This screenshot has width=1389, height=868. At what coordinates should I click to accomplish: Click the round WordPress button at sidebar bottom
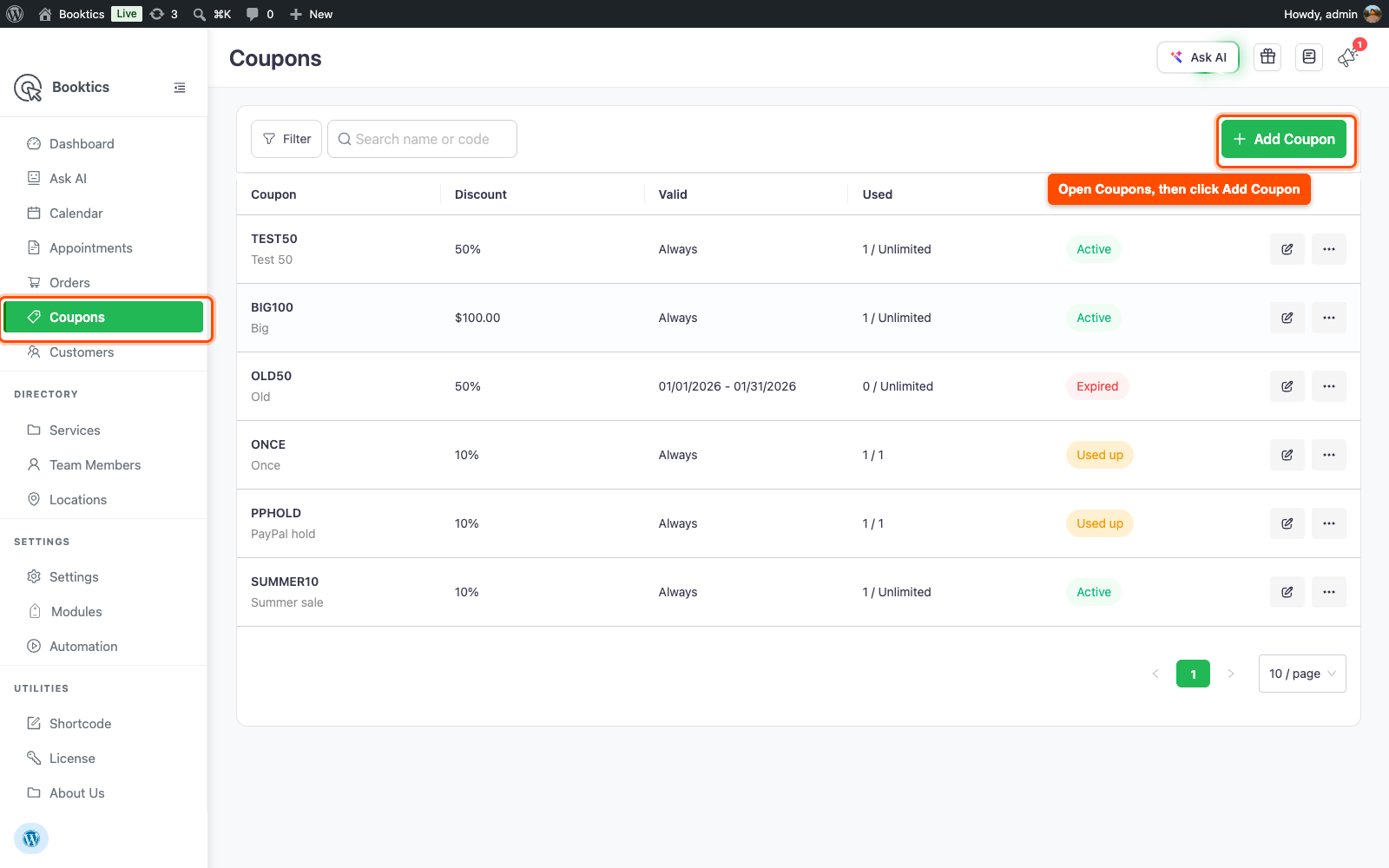coord(31,838)
